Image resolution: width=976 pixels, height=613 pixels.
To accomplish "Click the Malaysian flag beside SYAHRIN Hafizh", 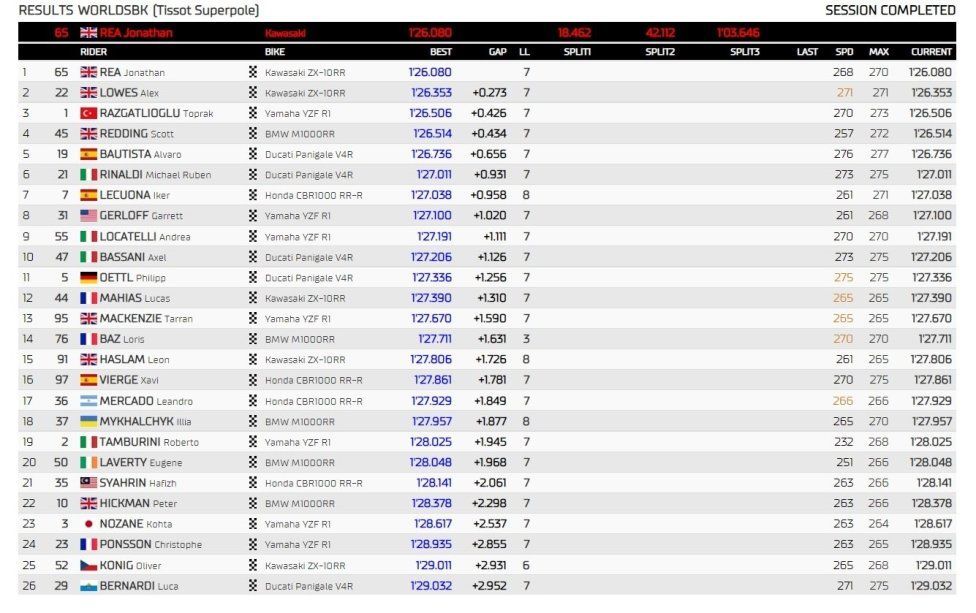I will pos(88,483).
